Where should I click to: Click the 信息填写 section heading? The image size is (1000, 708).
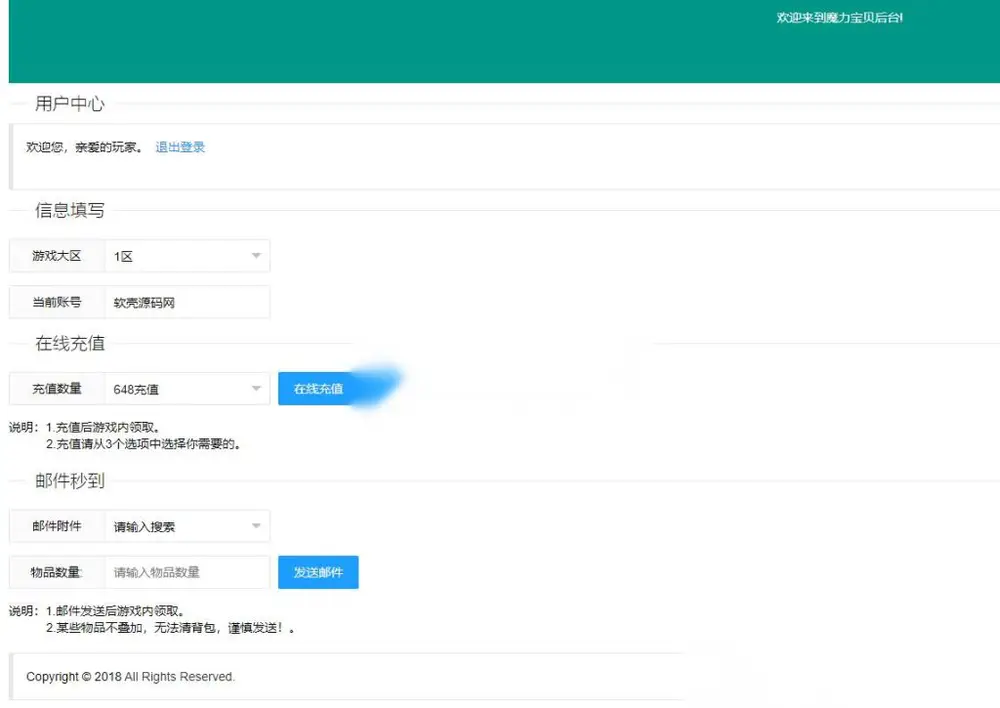click(x=70, y=210)
